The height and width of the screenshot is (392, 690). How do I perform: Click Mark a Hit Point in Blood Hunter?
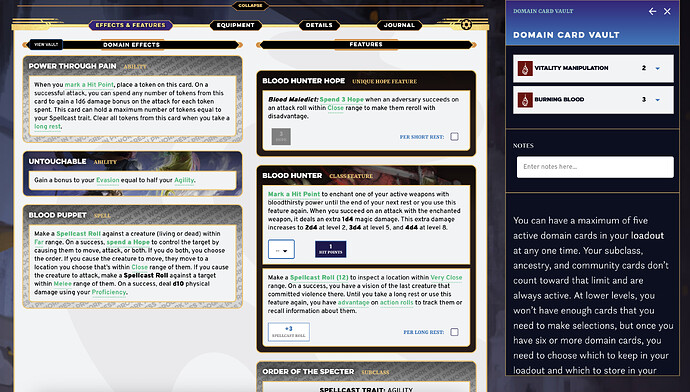(294, 194)
